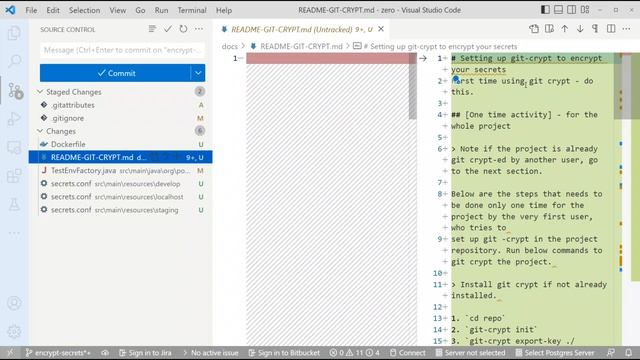This screenshot has width=640, height=360.
Task: Open the Help menu
Action: 224,10
